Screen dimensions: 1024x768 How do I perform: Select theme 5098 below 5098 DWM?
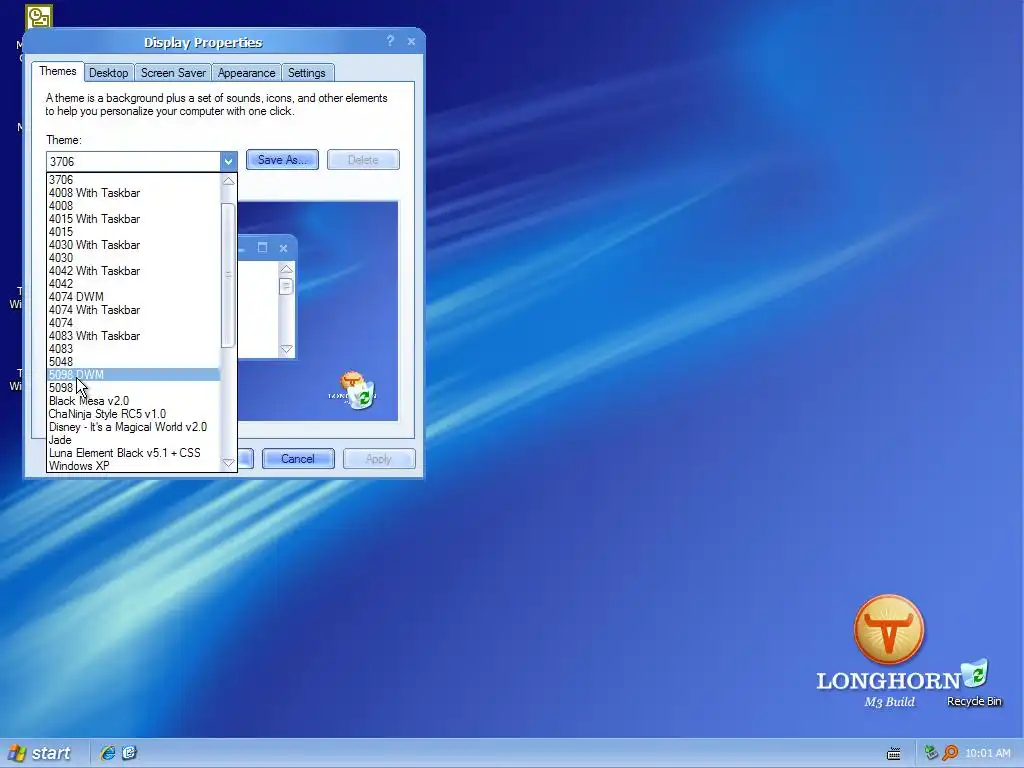pos(134,388)
